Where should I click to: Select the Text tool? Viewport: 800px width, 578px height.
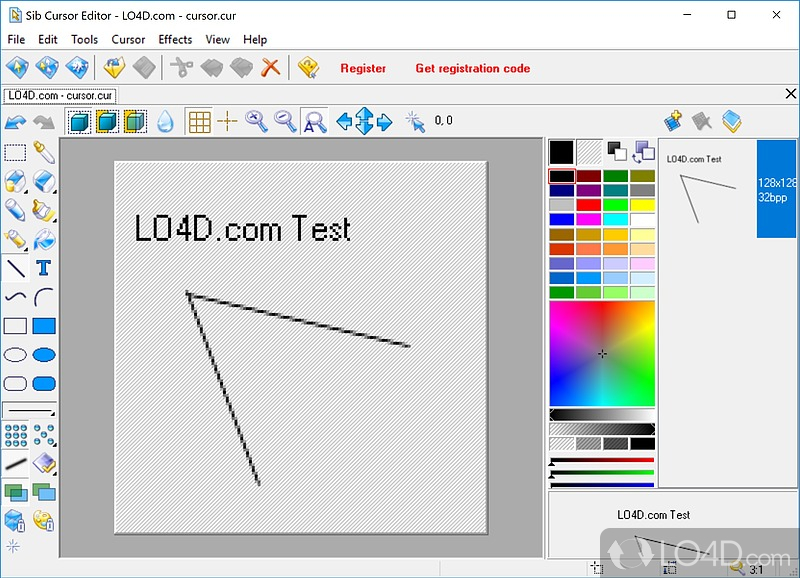(44, 268)
